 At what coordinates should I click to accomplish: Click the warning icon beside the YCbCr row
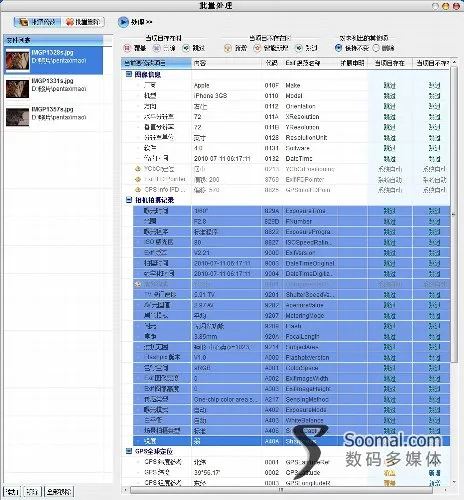click(x=138, y=169)
